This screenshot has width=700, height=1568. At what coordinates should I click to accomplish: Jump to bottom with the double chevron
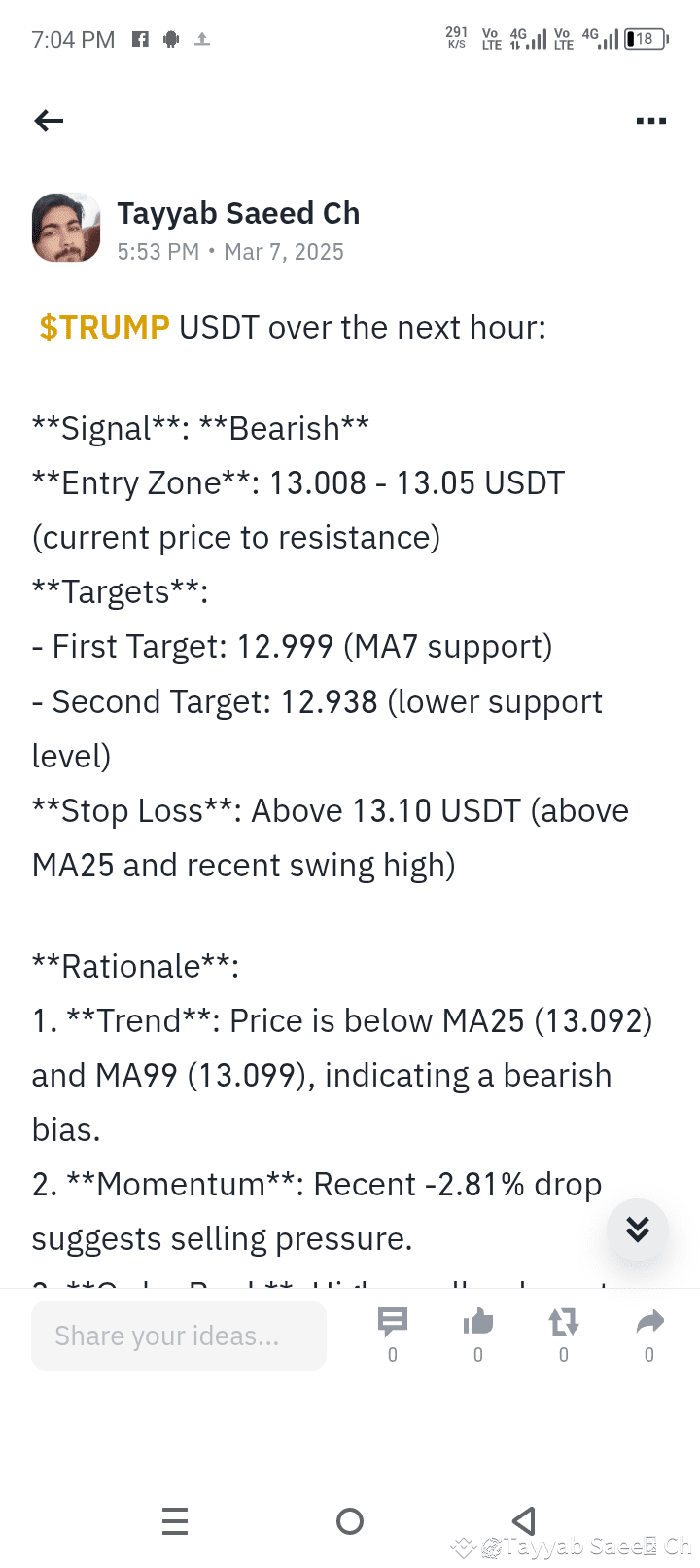point(637,1229)
